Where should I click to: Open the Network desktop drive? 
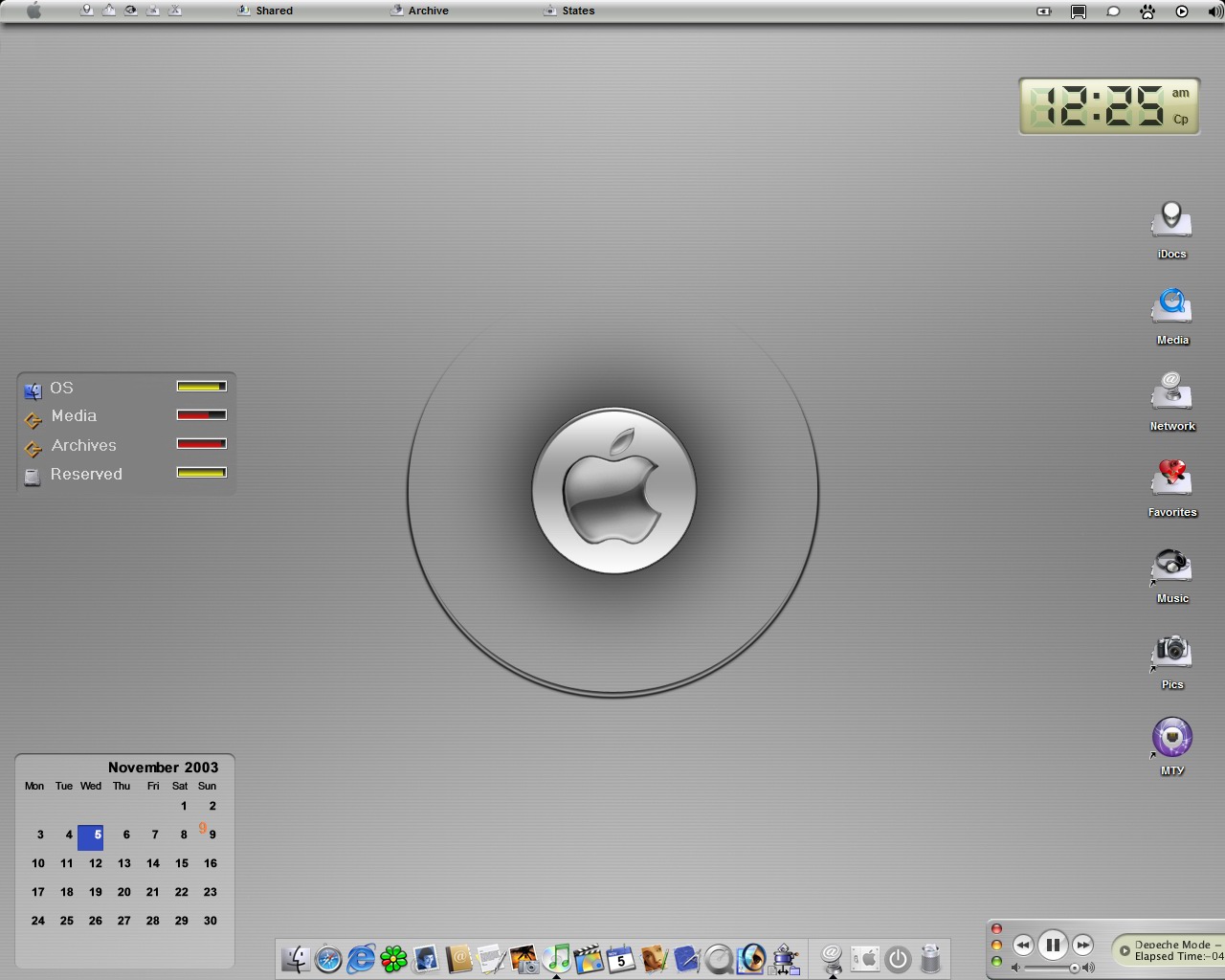tap(1171, 391)
